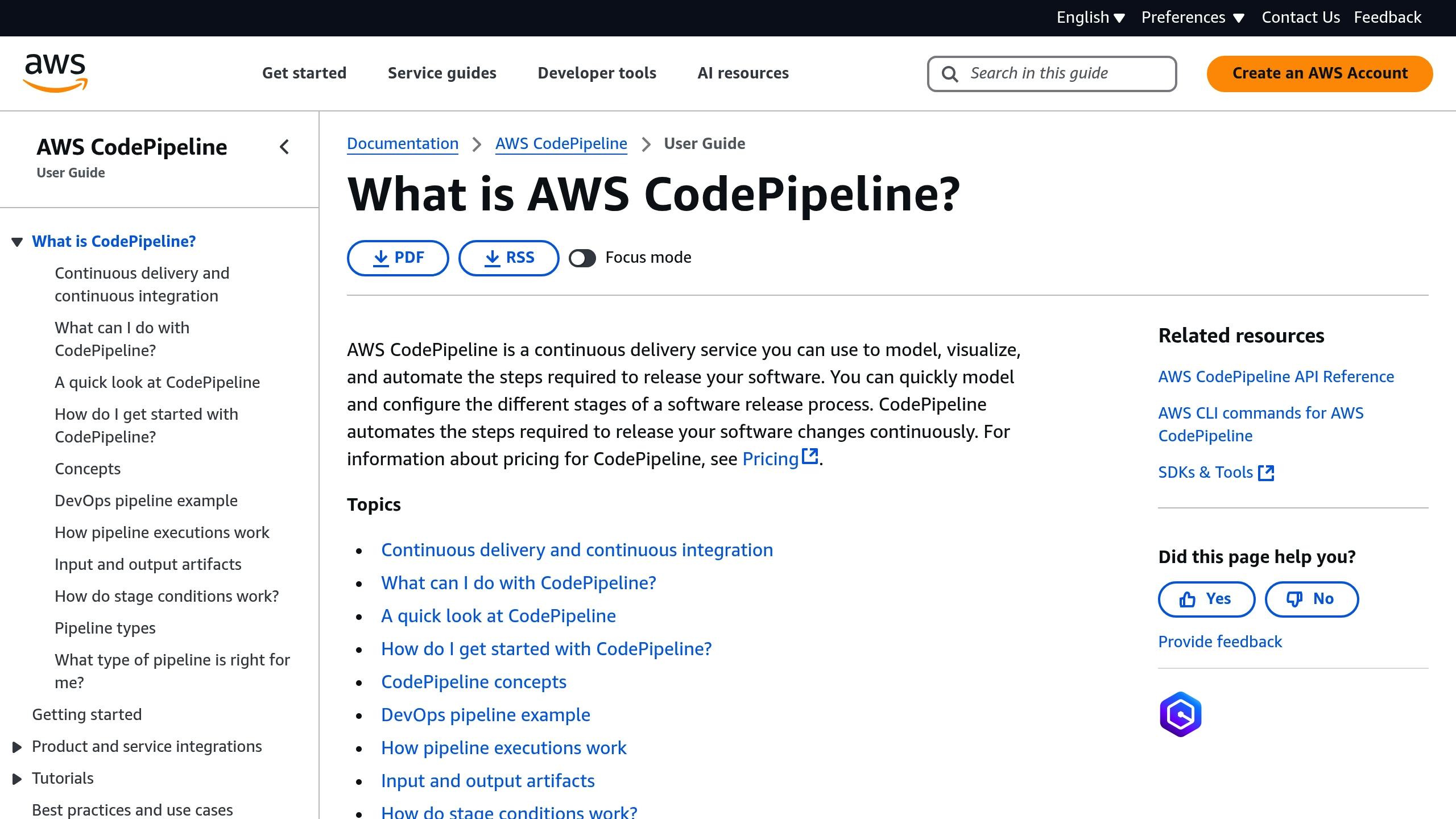
Task: Open the RSS feed button
Action: coord(508,258)
